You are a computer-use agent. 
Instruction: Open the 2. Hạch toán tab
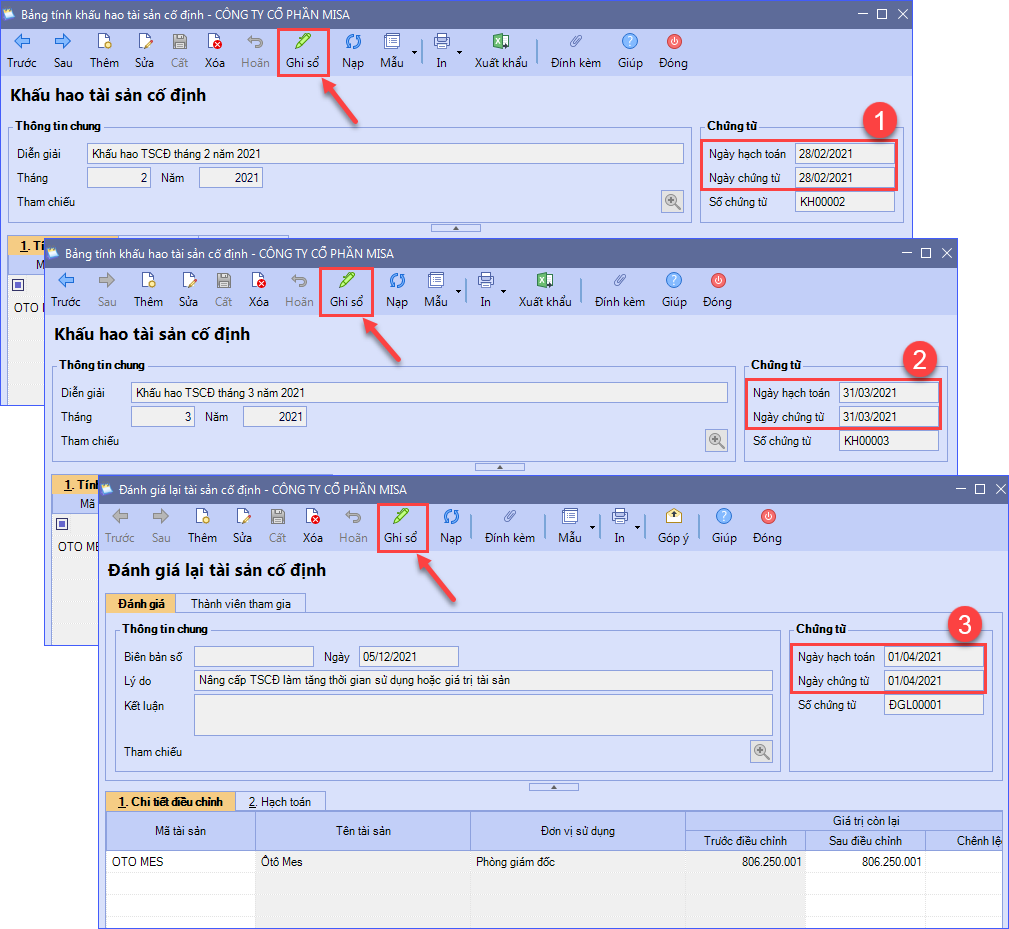tap(280, 801)
